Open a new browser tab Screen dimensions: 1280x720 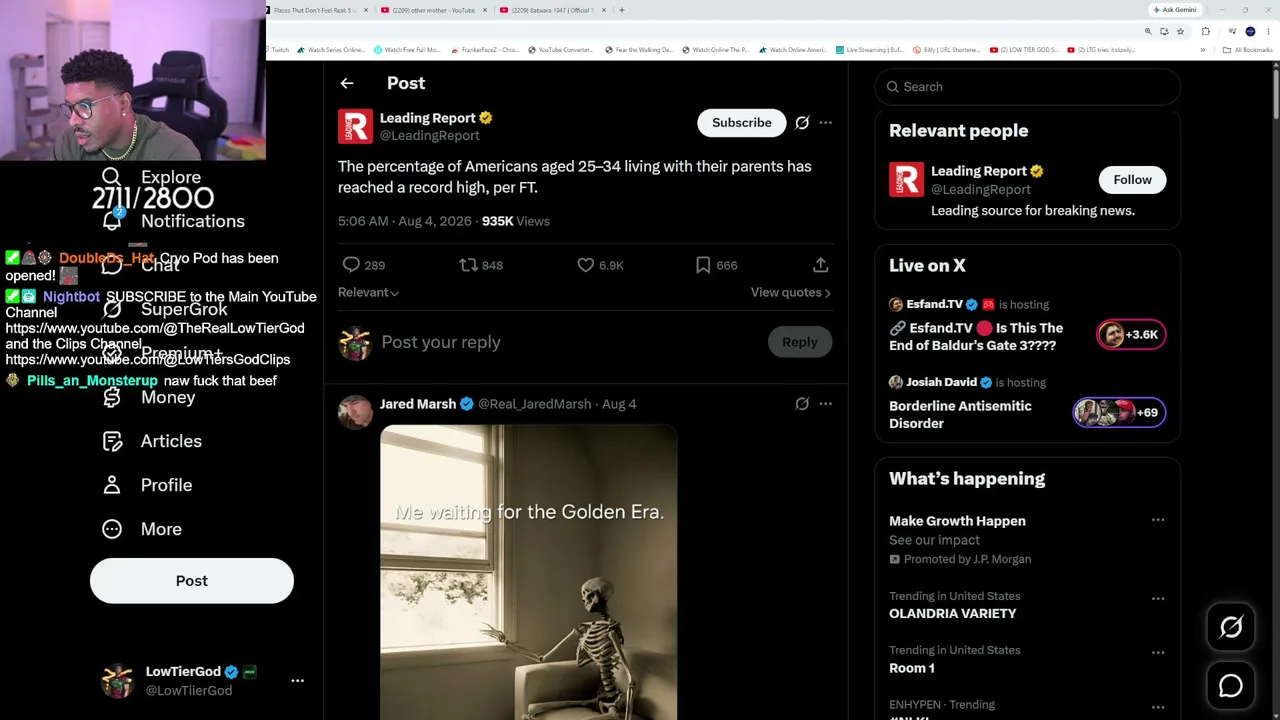pos(622,10)
